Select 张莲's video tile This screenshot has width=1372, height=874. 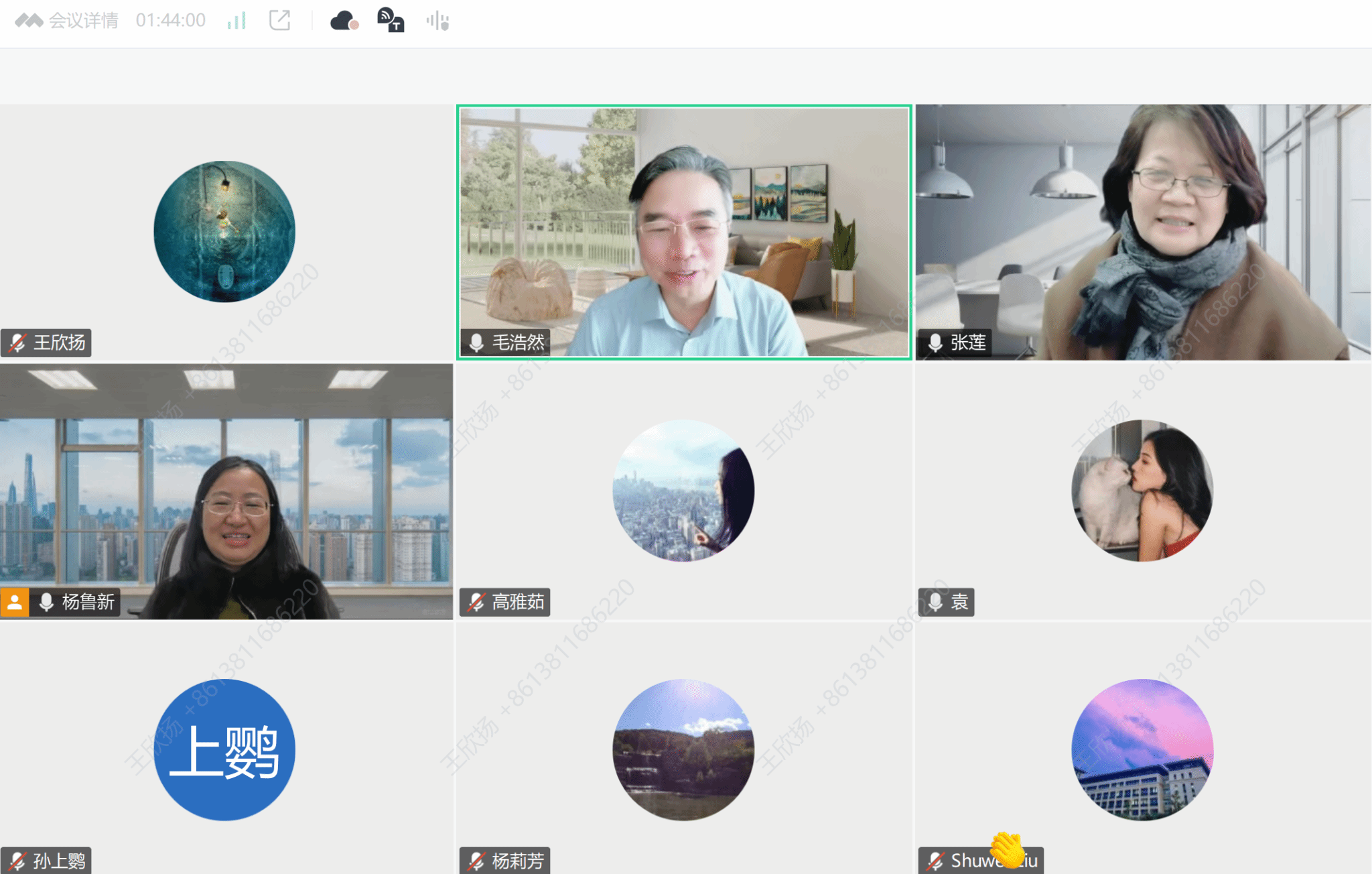1143,231
